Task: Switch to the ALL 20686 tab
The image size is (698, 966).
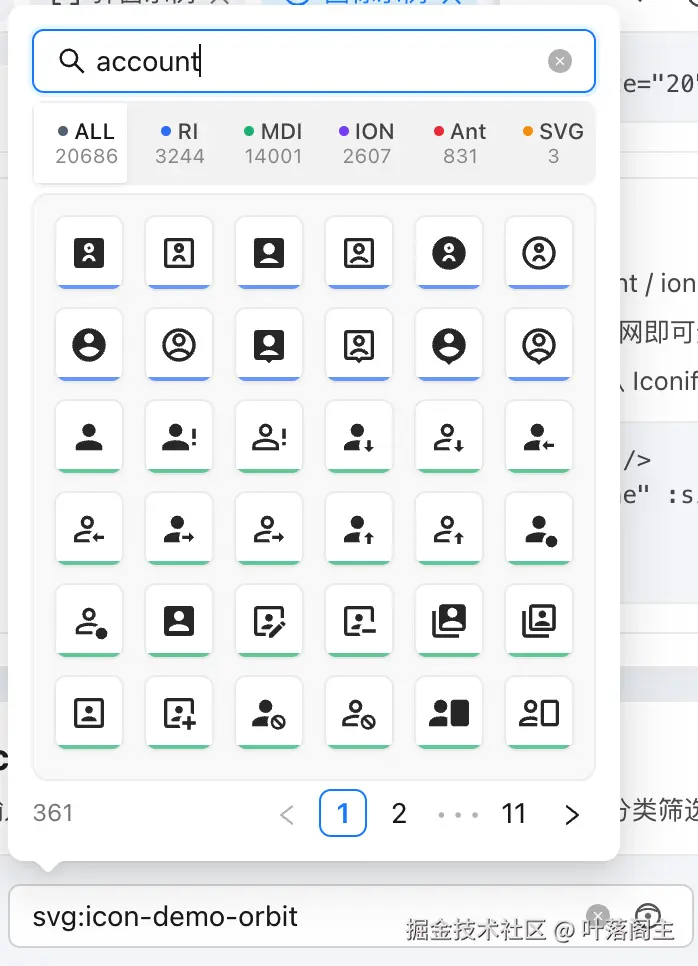Action: tap(81, 143)
